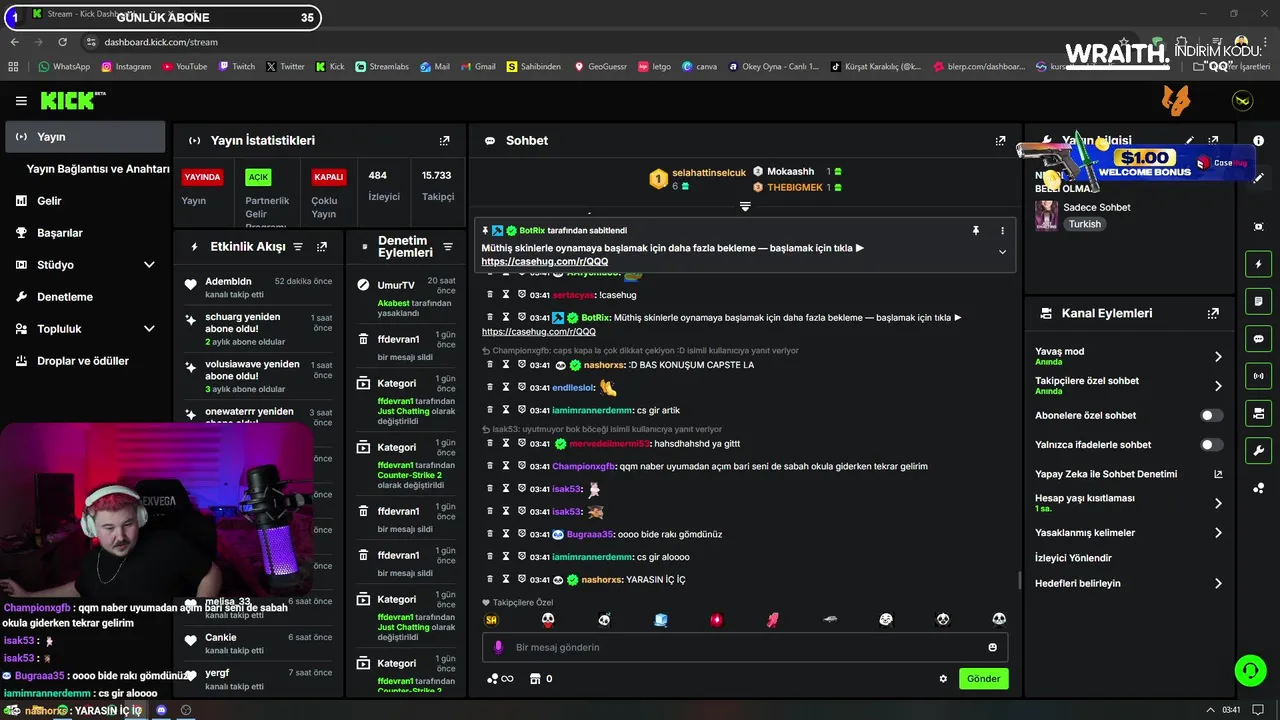Click İzleyici Yönlendir
The height and width of the screenshot is (720, 1280).
point(1073,558)
